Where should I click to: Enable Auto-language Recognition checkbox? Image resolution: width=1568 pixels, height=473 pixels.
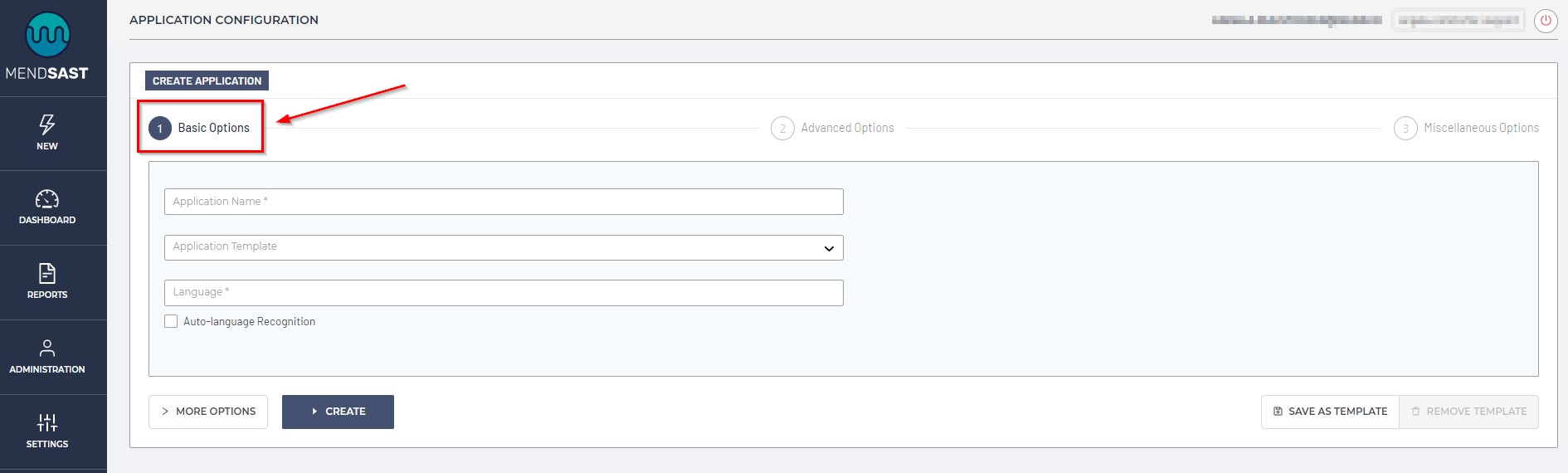171,321
